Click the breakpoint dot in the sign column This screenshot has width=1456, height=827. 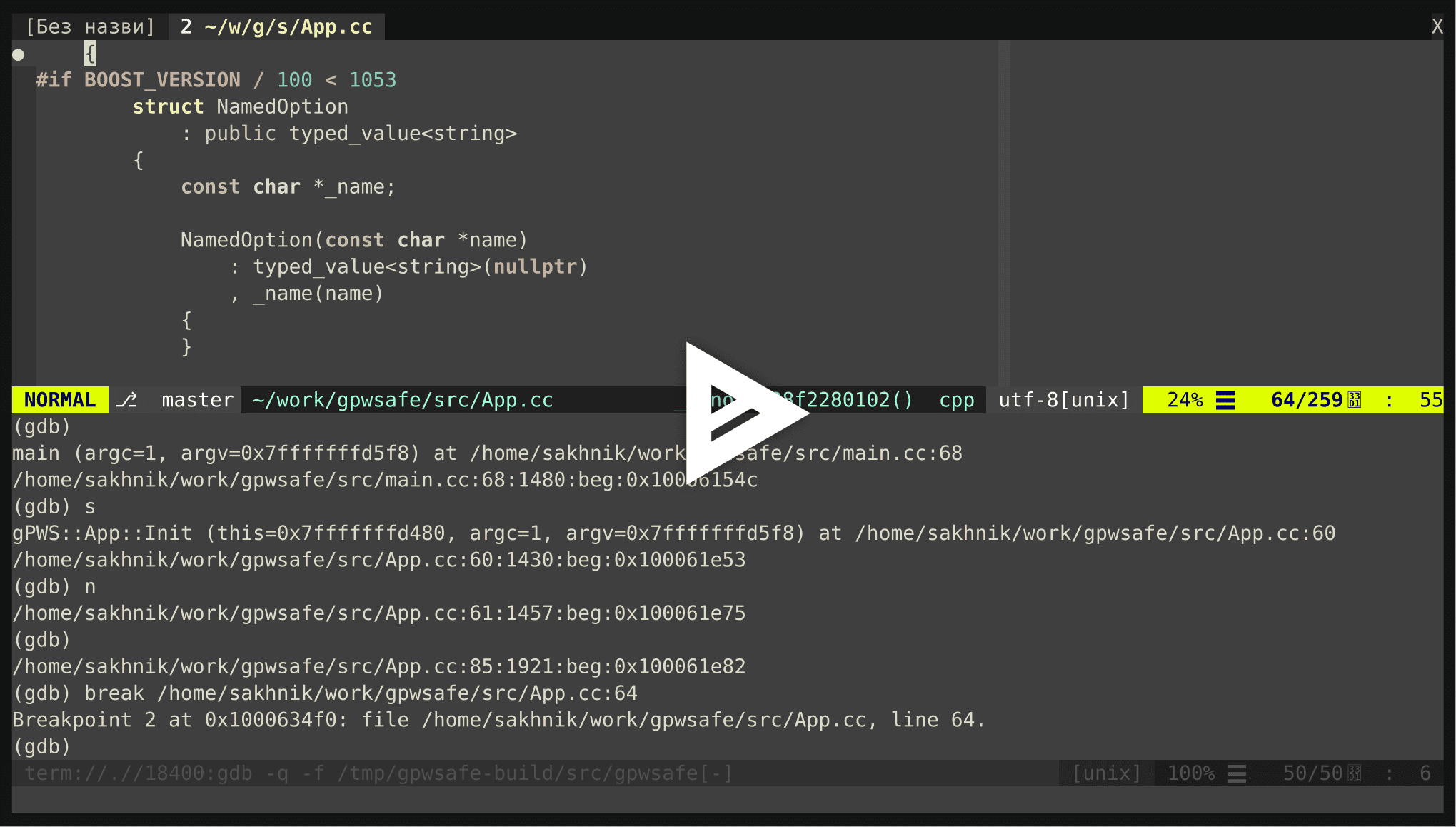tap(18, 54)
